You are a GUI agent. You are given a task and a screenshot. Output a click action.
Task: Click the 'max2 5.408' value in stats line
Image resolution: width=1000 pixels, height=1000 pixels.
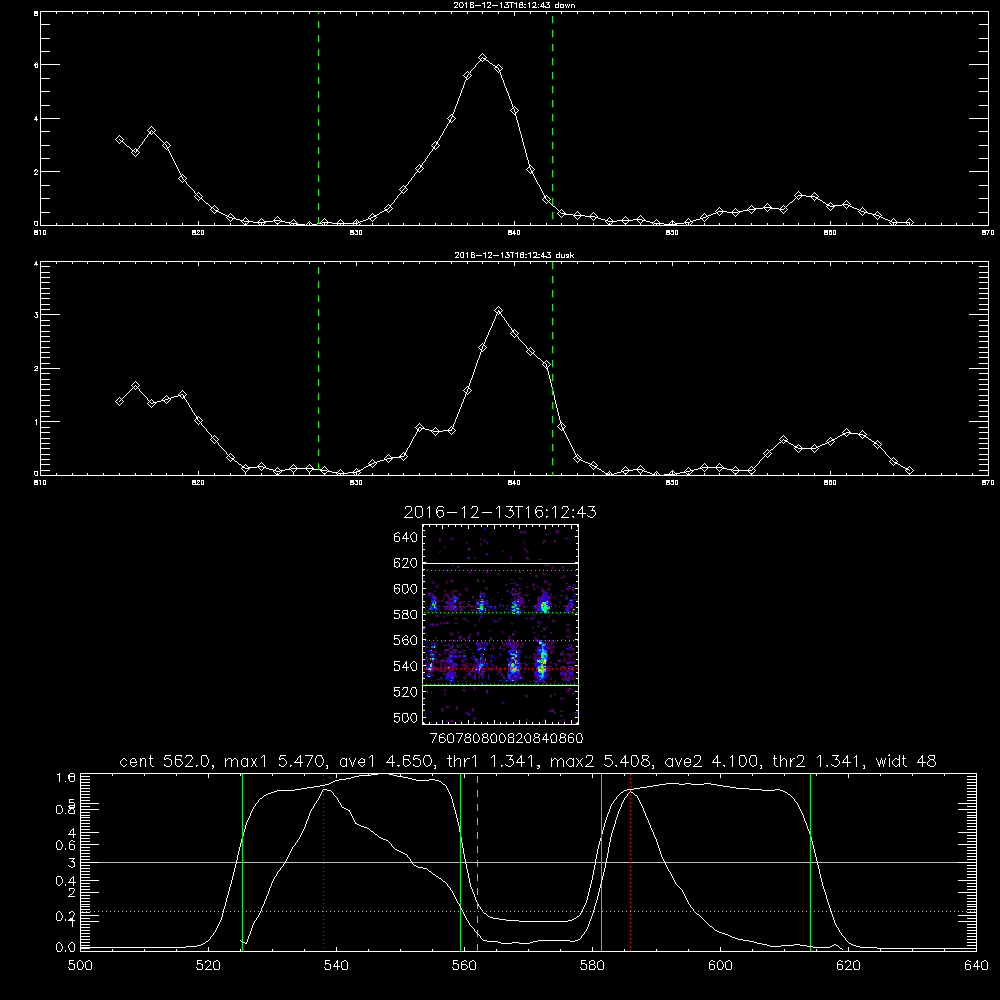click(x=602, y=761)
